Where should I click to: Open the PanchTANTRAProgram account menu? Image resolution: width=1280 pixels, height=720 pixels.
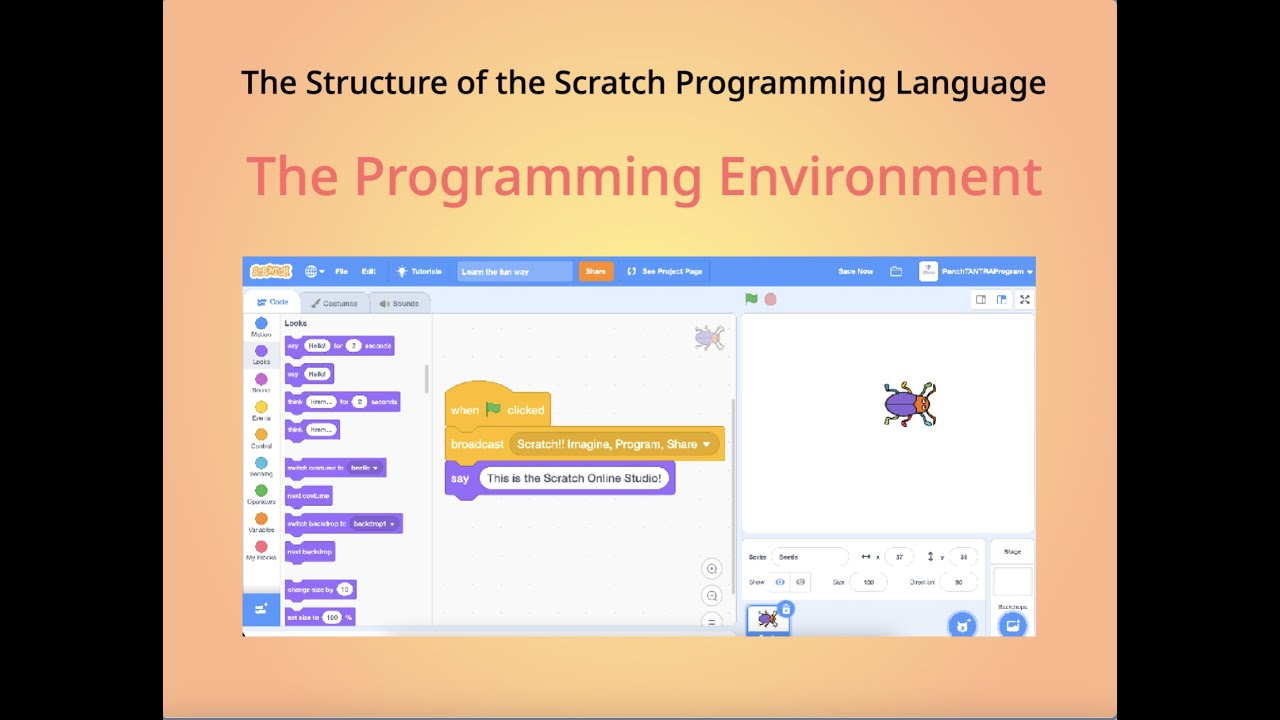point(976,271)
